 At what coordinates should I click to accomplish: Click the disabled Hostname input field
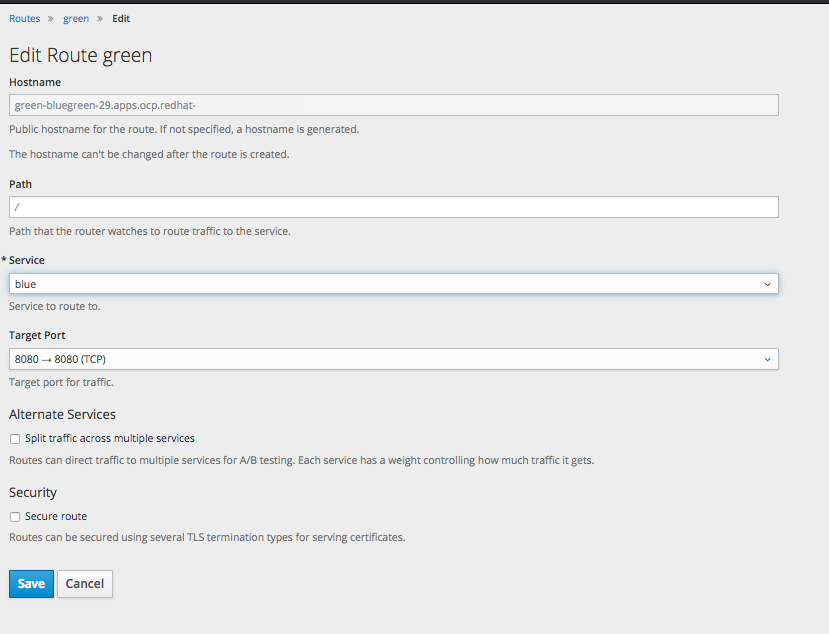(x=394, y=105)
